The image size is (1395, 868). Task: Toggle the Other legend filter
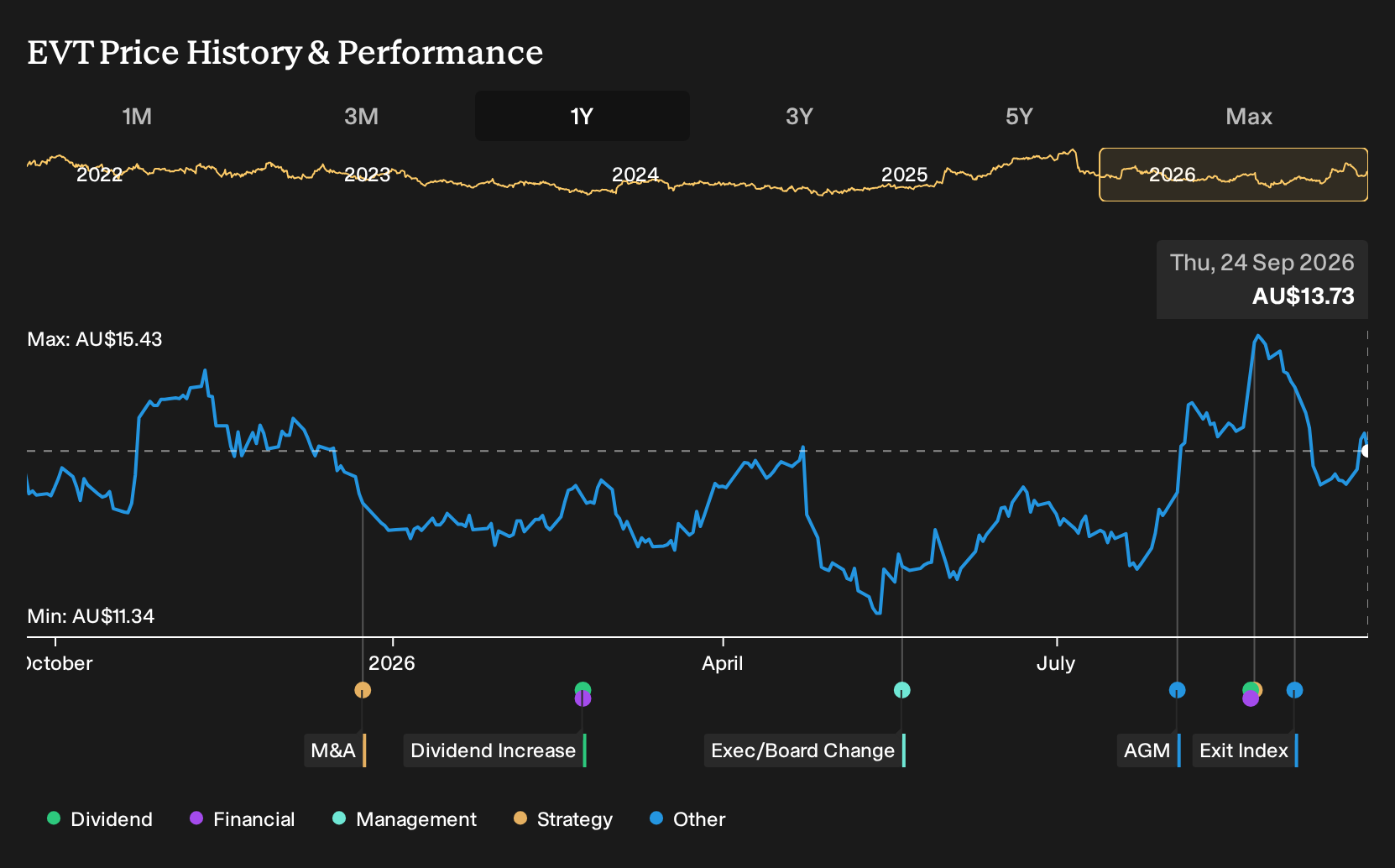point(687,819)
